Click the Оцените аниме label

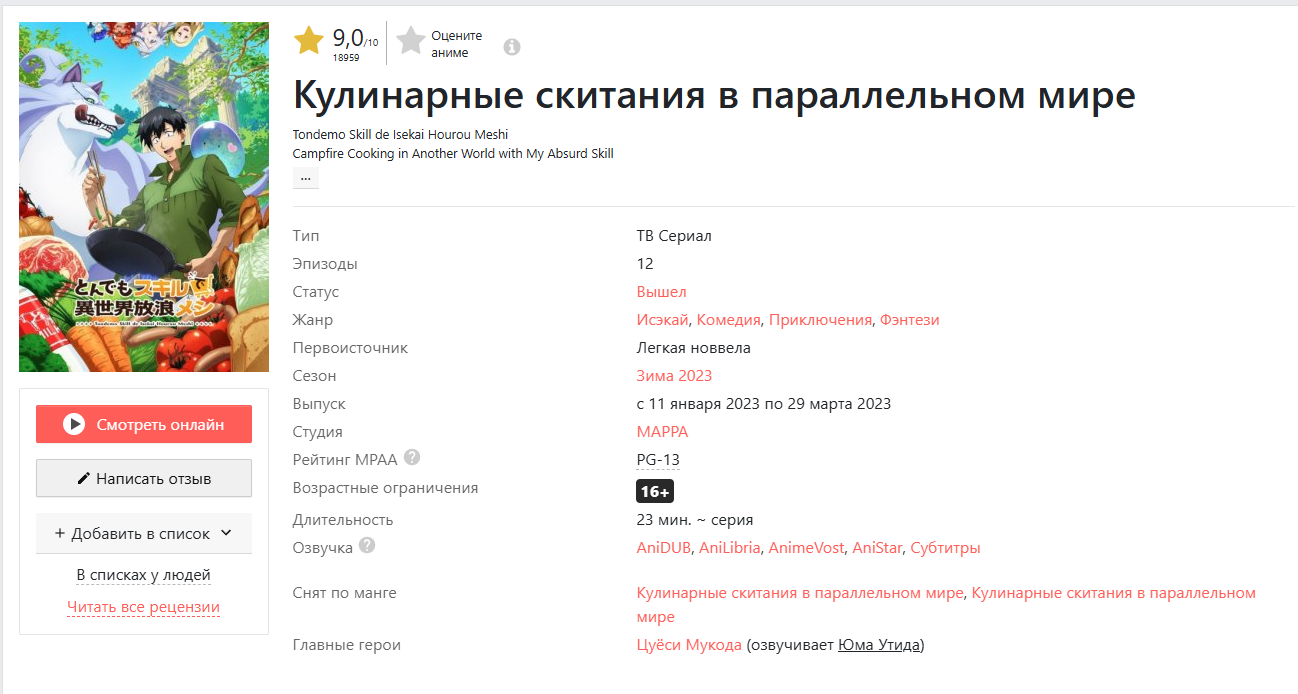coord(457,44)
